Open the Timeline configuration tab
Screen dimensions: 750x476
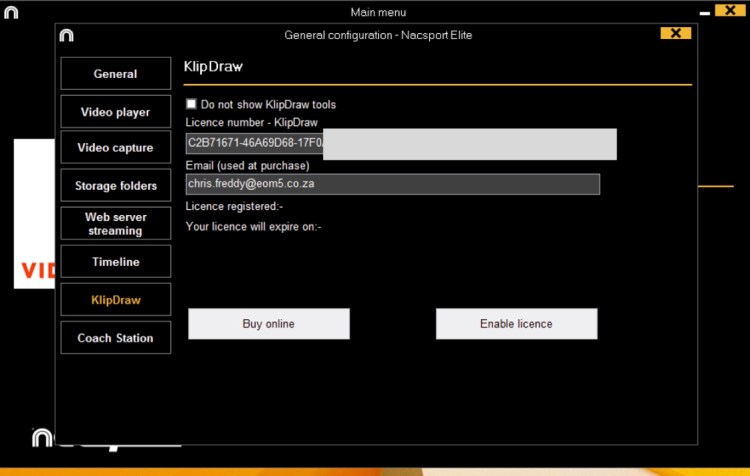pyautogui.click(x=115, y=262)
